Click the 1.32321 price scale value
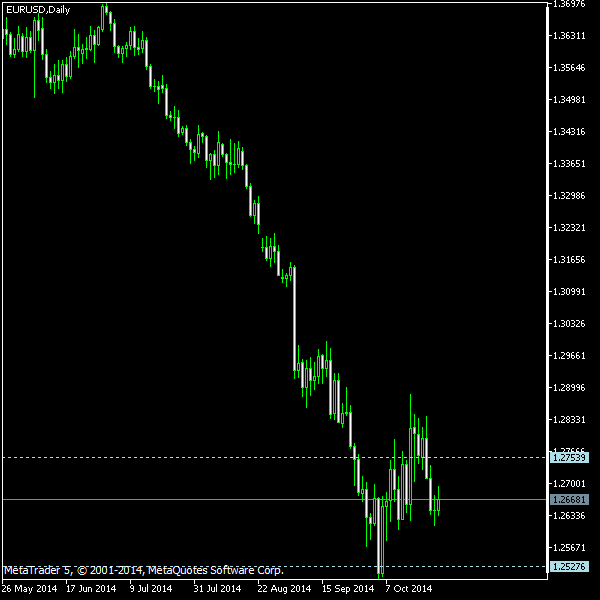 pos(569,228)
